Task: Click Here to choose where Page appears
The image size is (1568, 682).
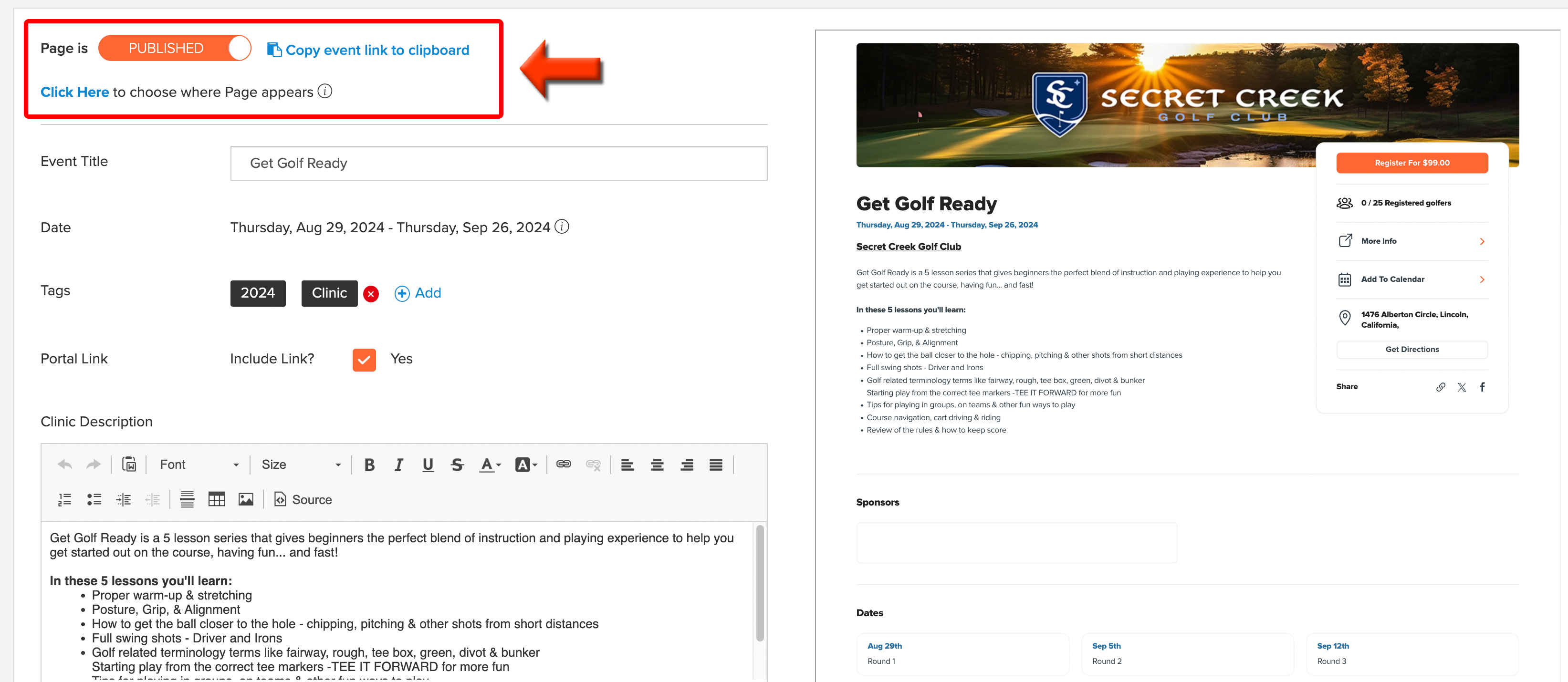Action: pyautogui.click(x=74, y=93)
